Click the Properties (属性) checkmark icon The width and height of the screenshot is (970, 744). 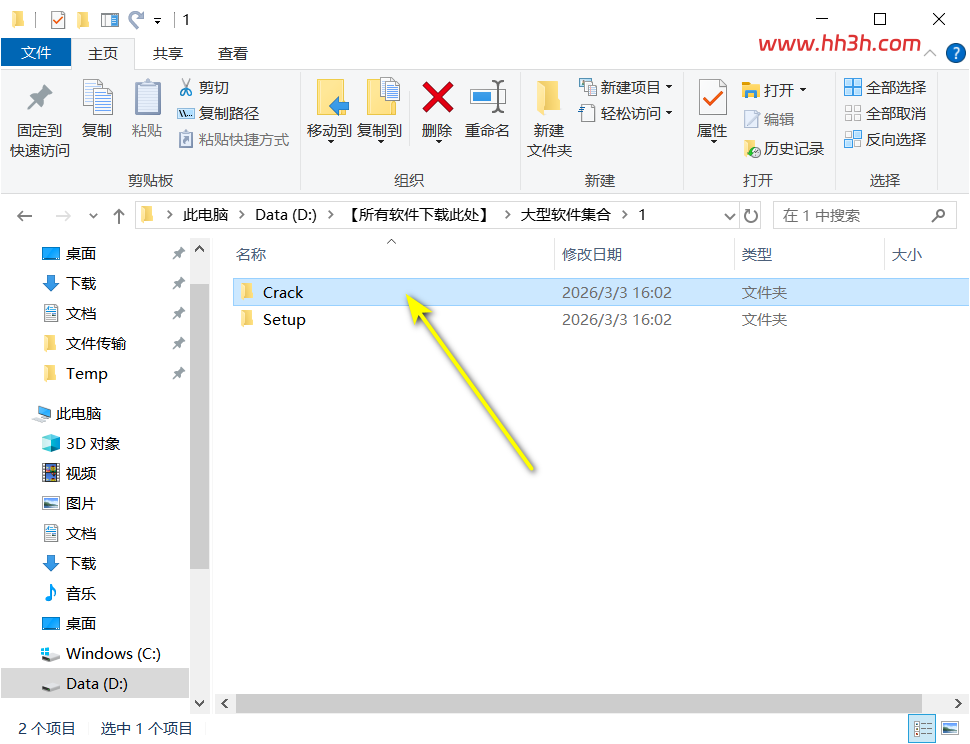click(x=712, y=97)
